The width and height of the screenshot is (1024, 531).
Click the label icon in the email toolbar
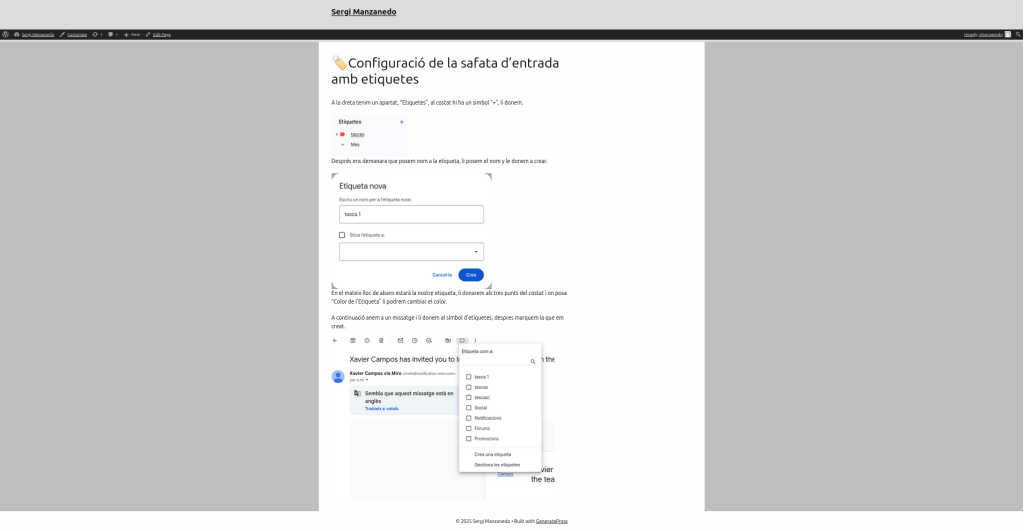click(462, 341)
